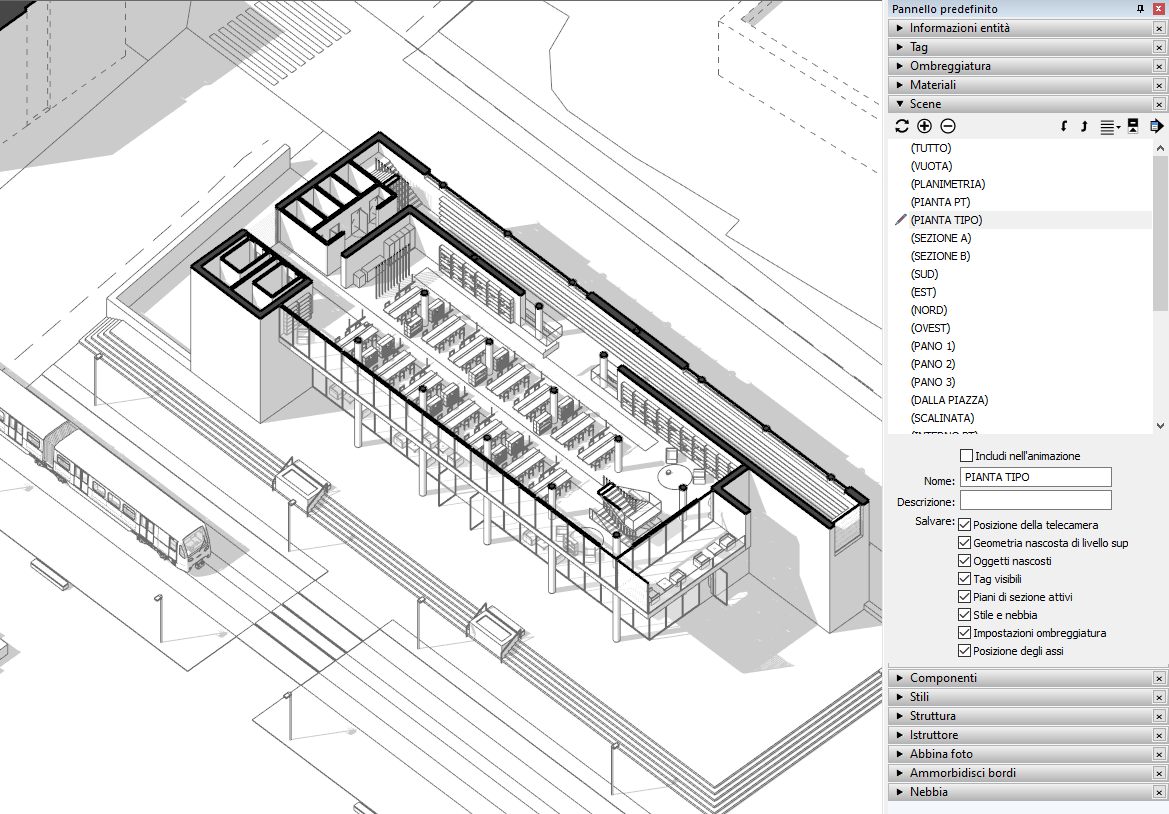Viewport: 1169px width, 814px height.
Task: Click the Update scene refresh icon
Action: coord(902,126)
